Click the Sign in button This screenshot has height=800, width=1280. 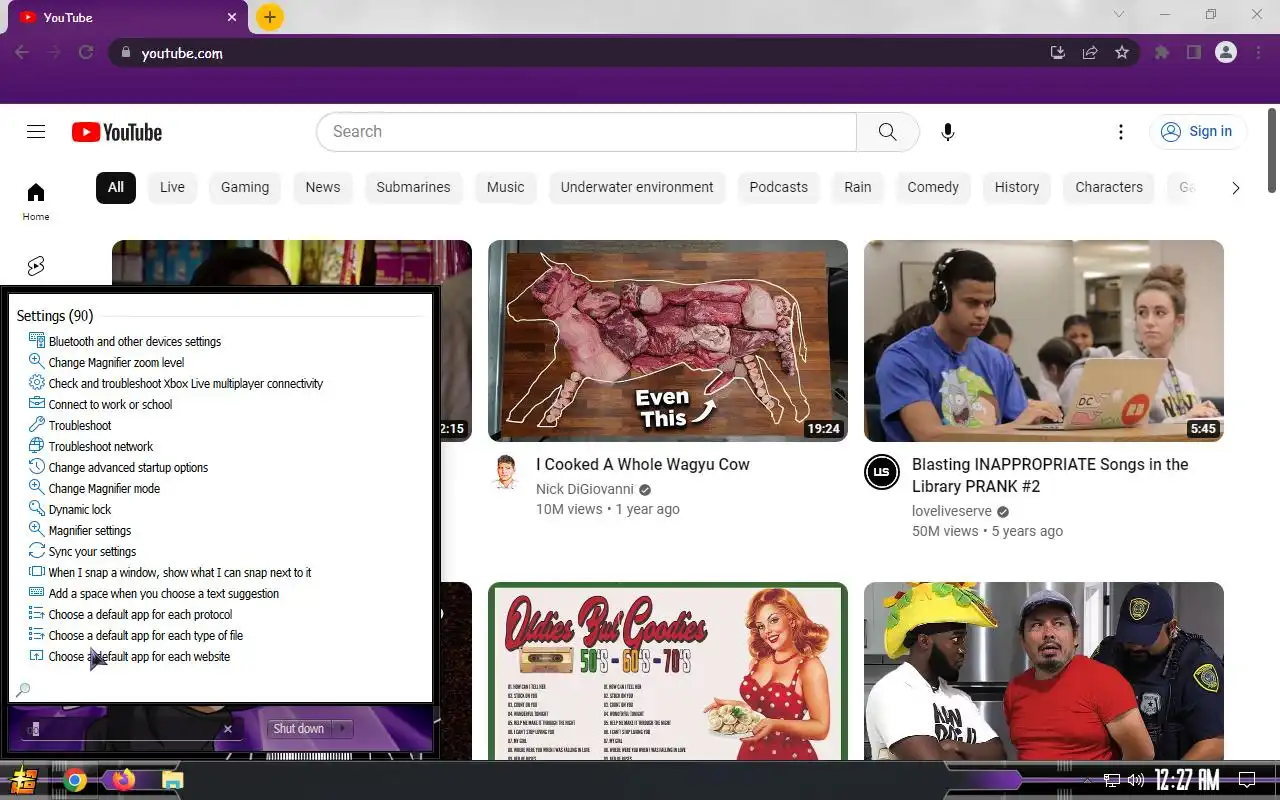(1197, 132)
